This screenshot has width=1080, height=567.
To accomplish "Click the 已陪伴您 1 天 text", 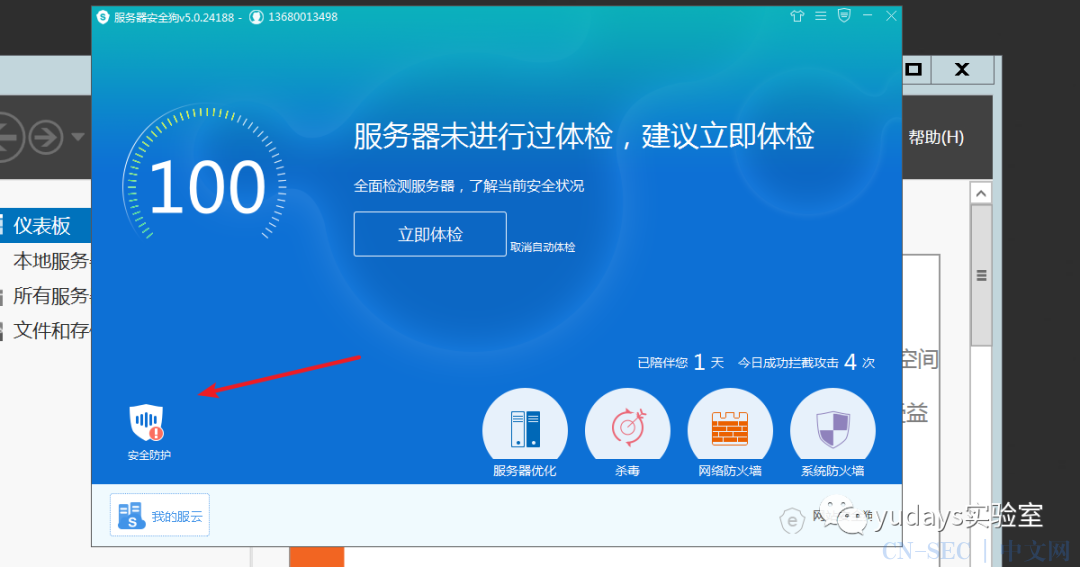I will point(681,362).
